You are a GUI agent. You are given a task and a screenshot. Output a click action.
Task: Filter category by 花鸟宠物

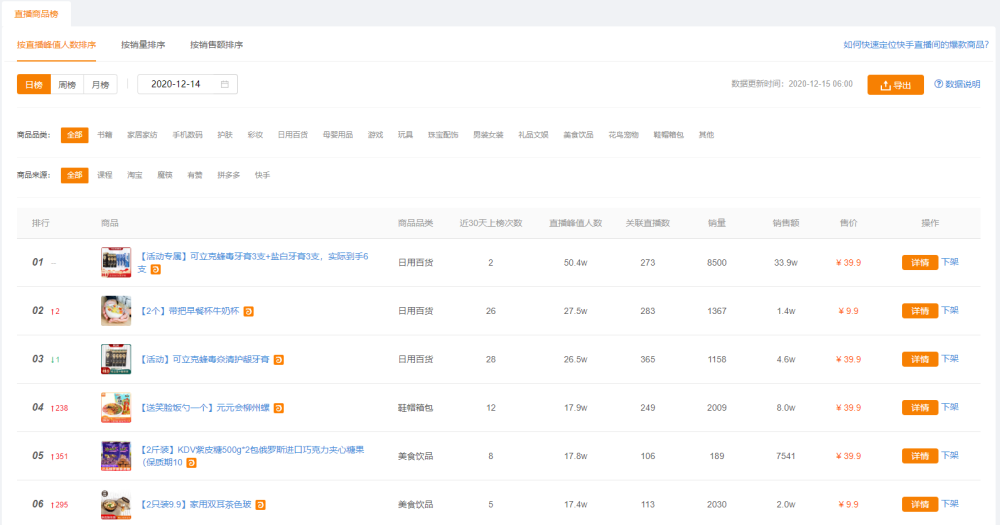point(624,135)
